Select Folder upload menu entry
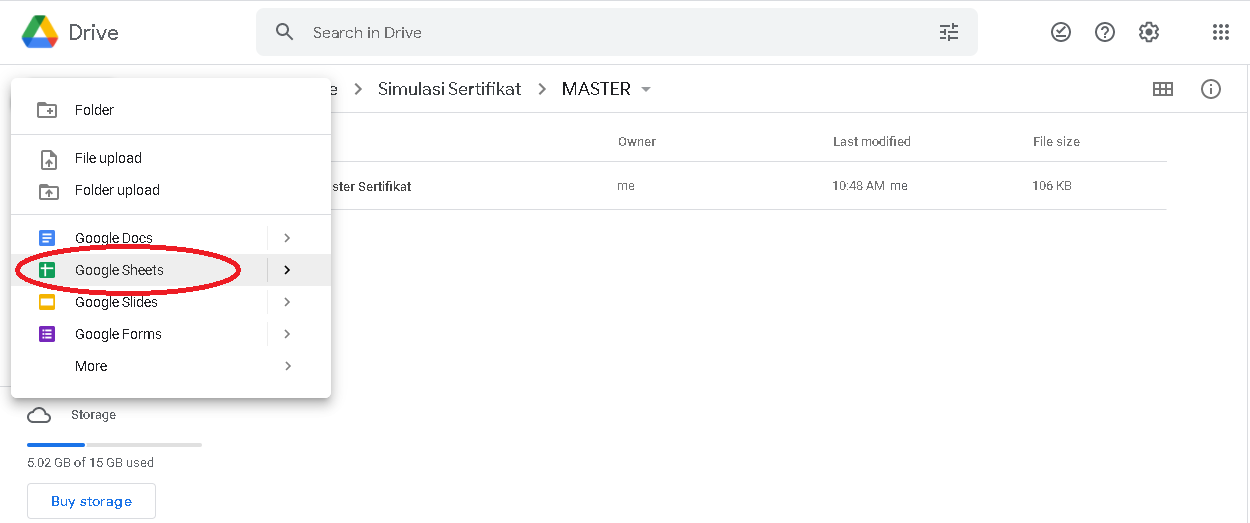The width and height of the screenshot is (1250, 523). tap(171, 190)
